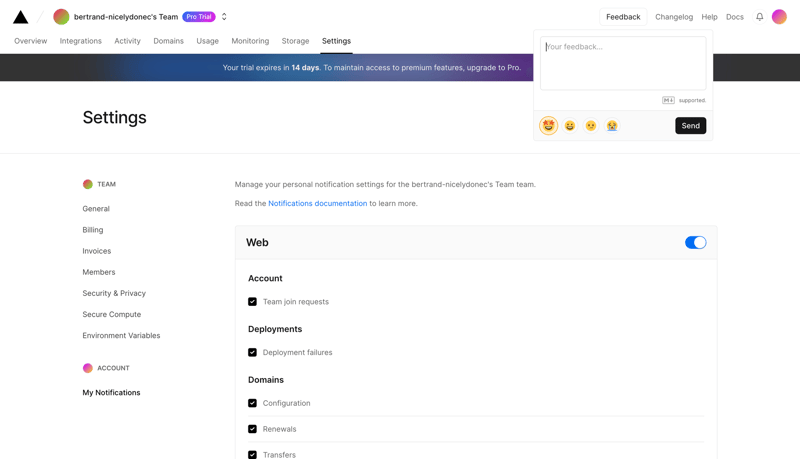800x459 pixels.
Task: Select the grinning emoji reaction
Action: pyautogui.click(x=570, y=125)
